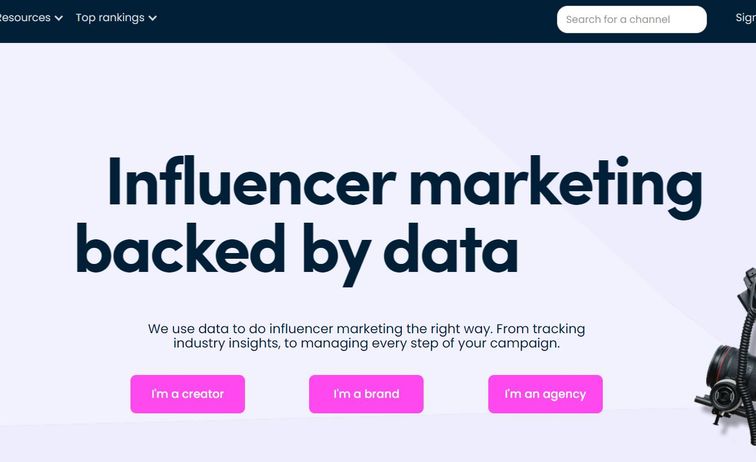
Task: Choose the "I'm a brand" button
Action: [x=366, y=394]
